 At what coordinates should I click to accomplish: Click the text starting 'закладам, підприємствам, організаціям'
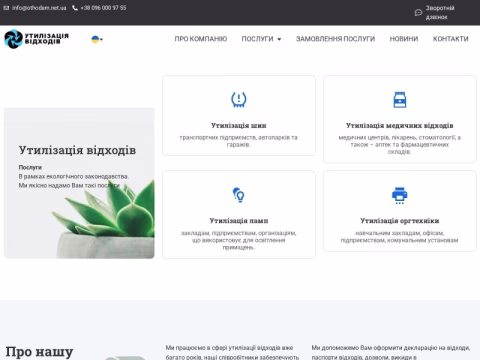point(239,240)
